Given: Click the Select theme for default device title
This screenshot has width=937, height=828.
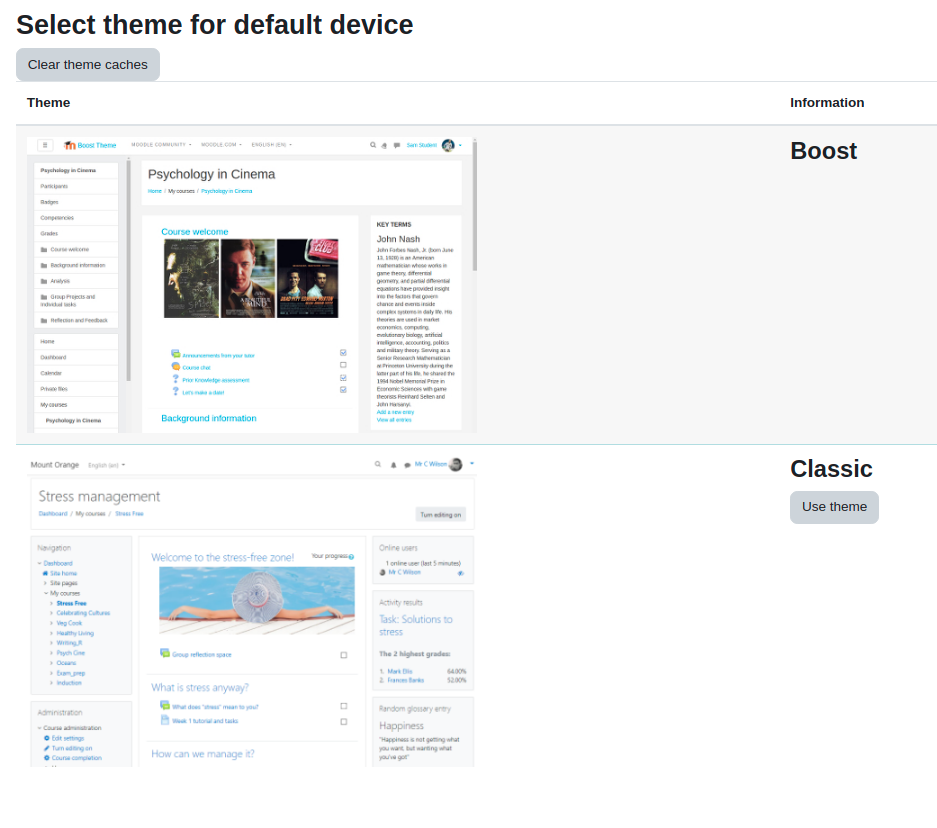Looking at the screenshot, I should point(215,25).
